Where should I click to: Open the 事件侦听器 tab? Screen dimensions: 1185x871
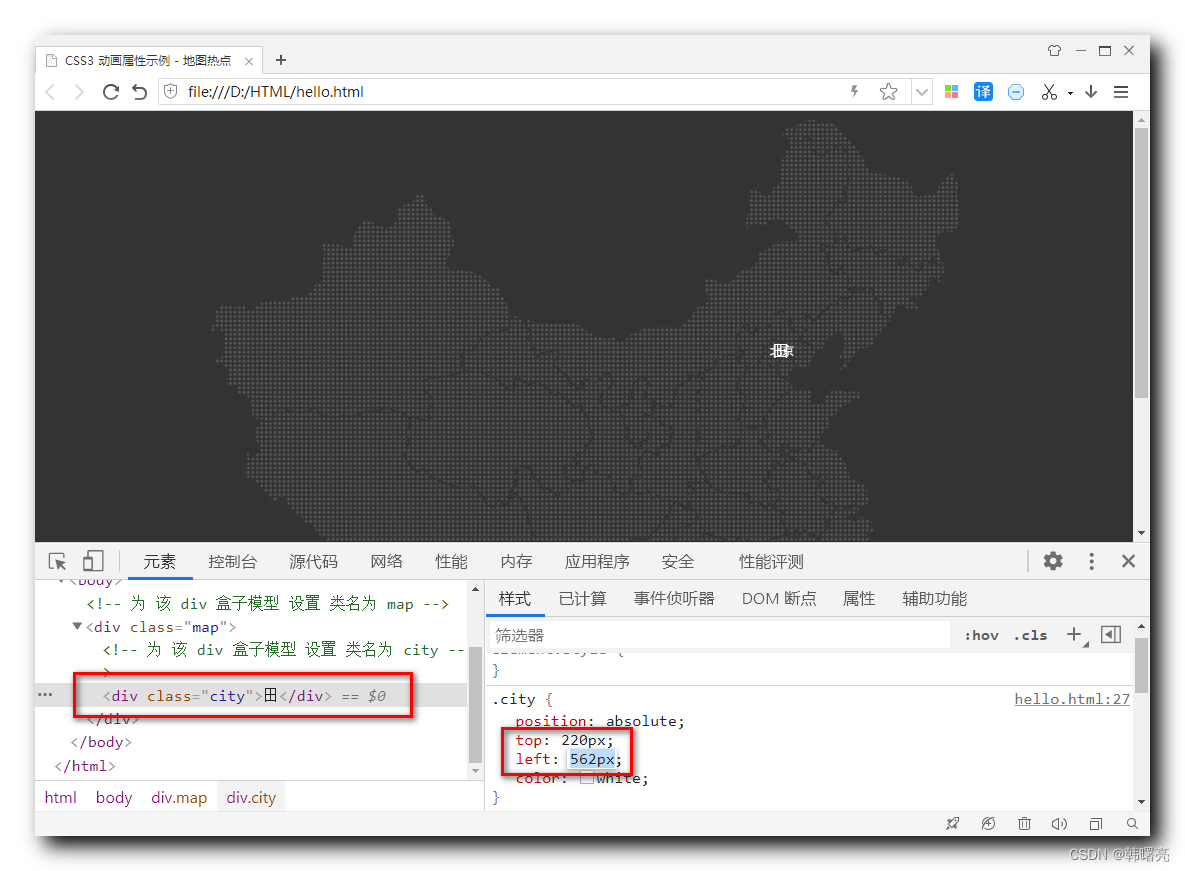click(x=674, y=599)
